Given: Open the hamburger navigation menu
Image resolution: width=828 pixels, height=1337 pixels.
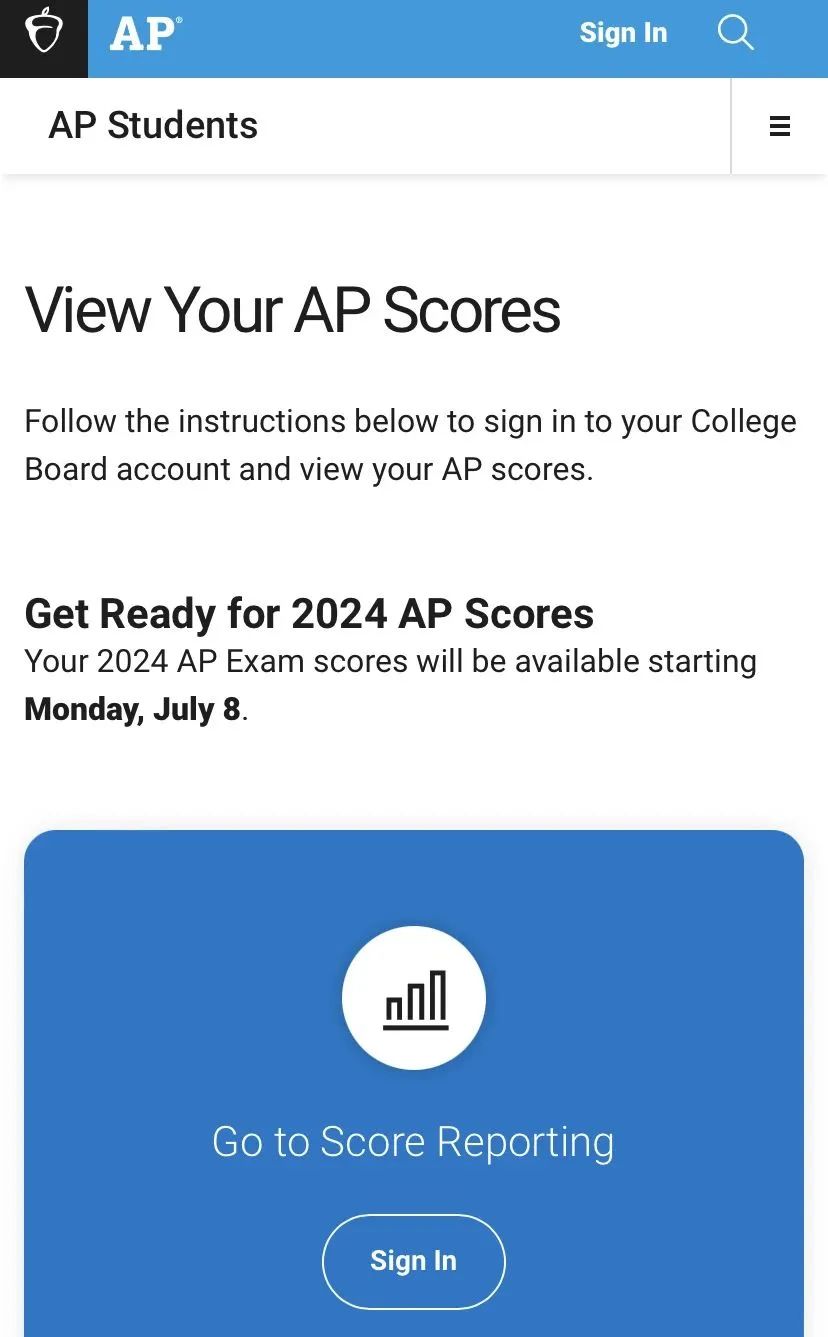Looking at the screenshot, I should [x=779, y=126].
